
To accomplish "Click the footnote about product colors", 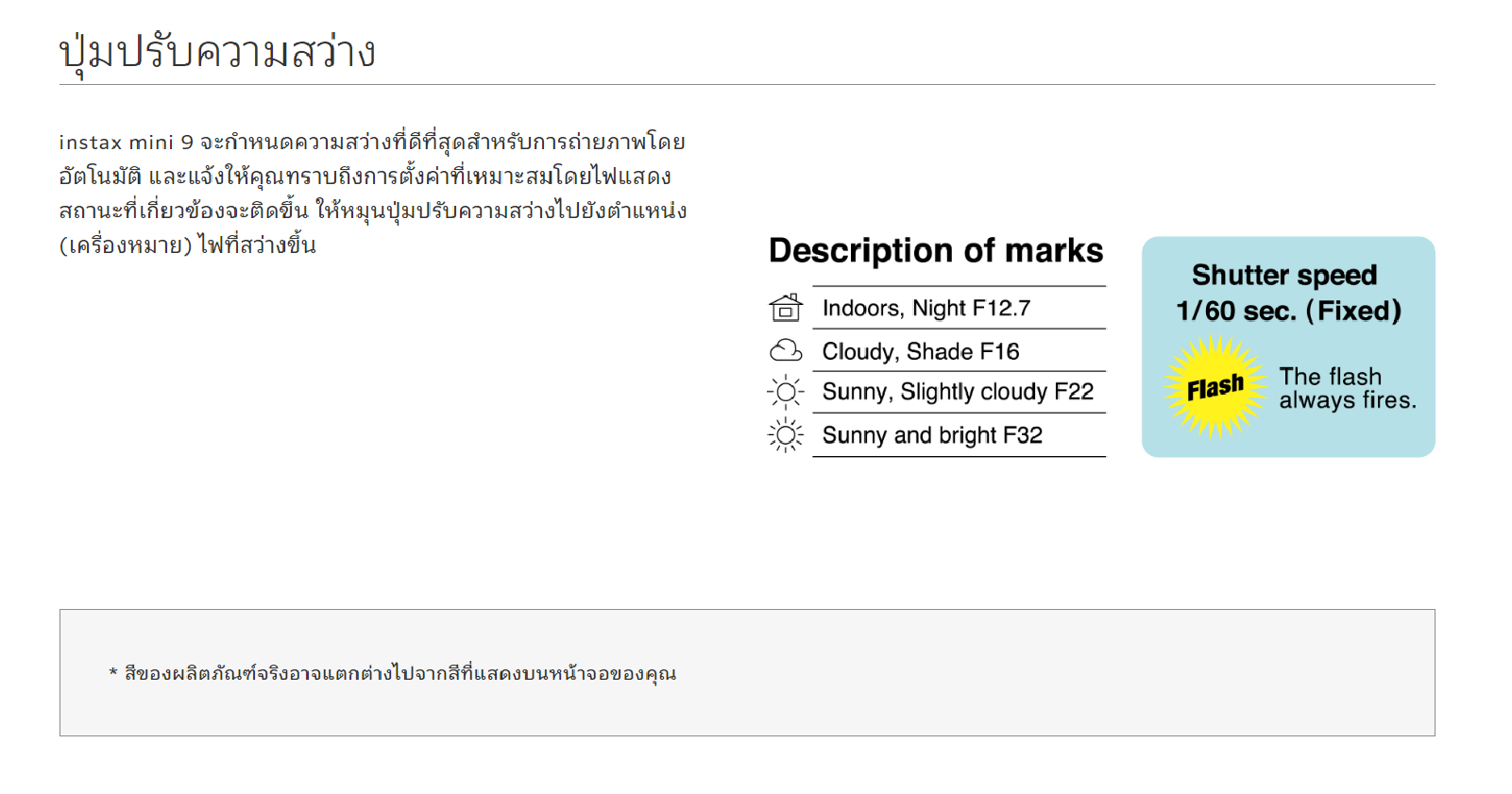I will click(x=393, y=673).
